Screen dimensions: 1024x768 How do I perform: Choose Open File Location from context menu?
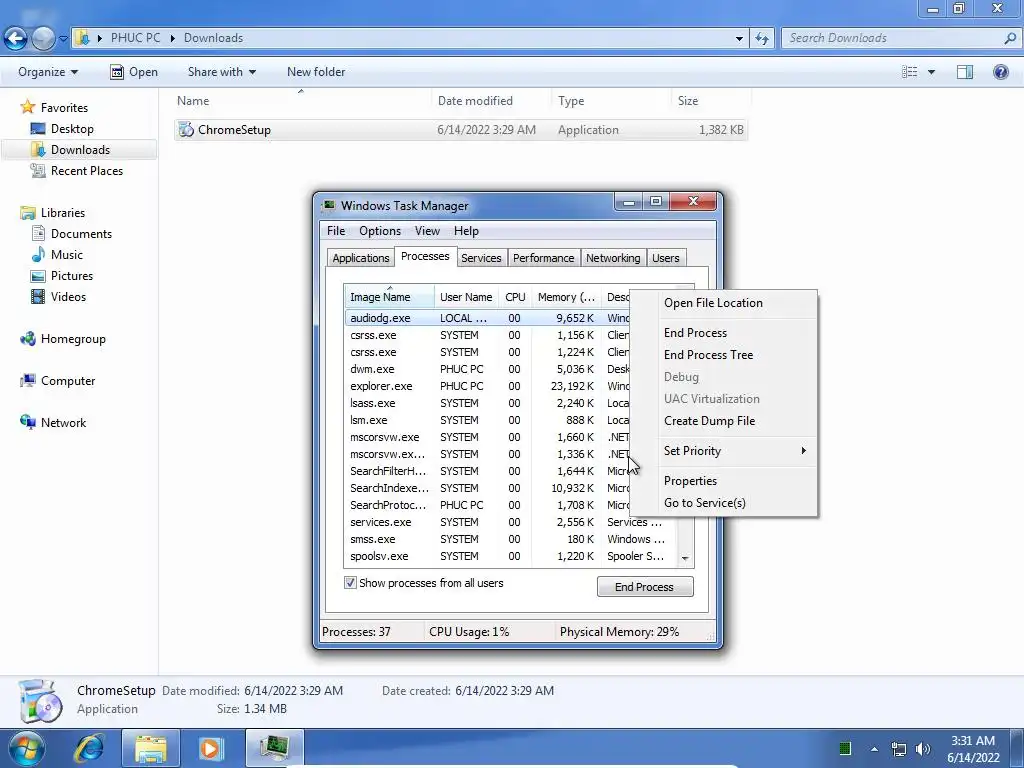[x=713, y=302]
